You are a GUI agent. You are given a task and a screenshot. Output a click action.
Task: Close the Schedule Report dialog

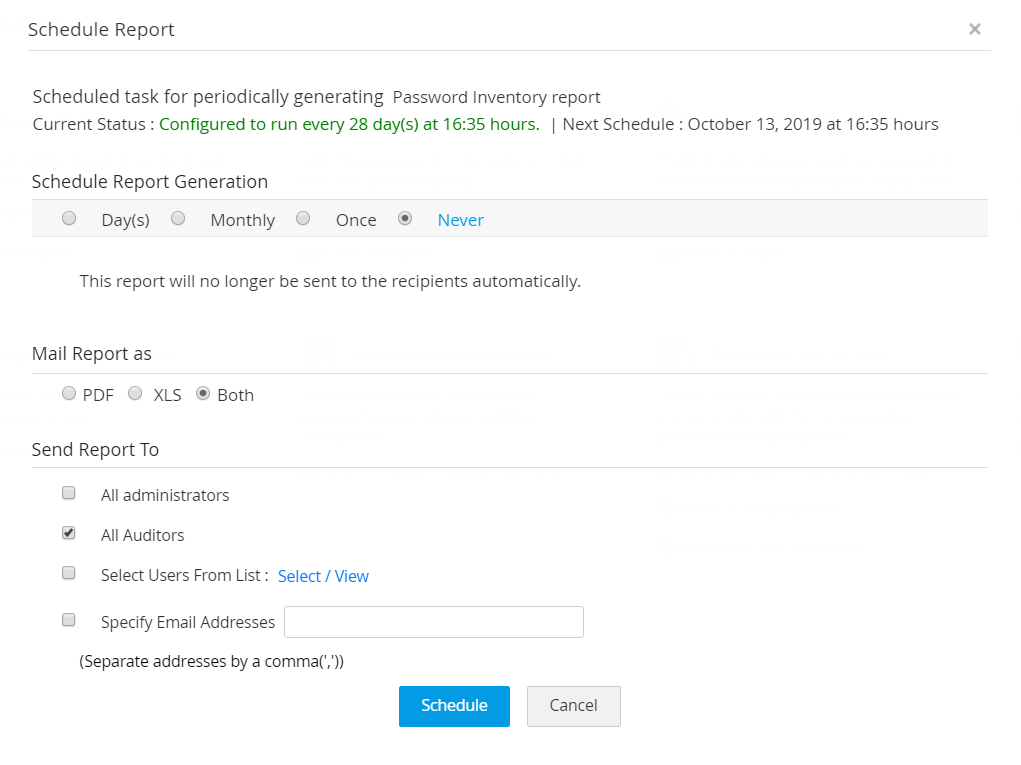974,29
